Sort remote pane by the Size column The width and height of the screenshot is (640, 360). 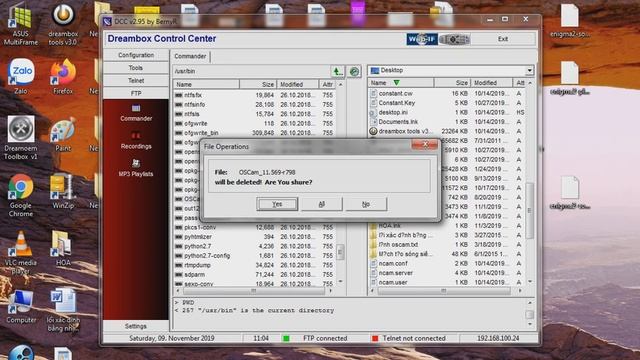tap(258, 84)
